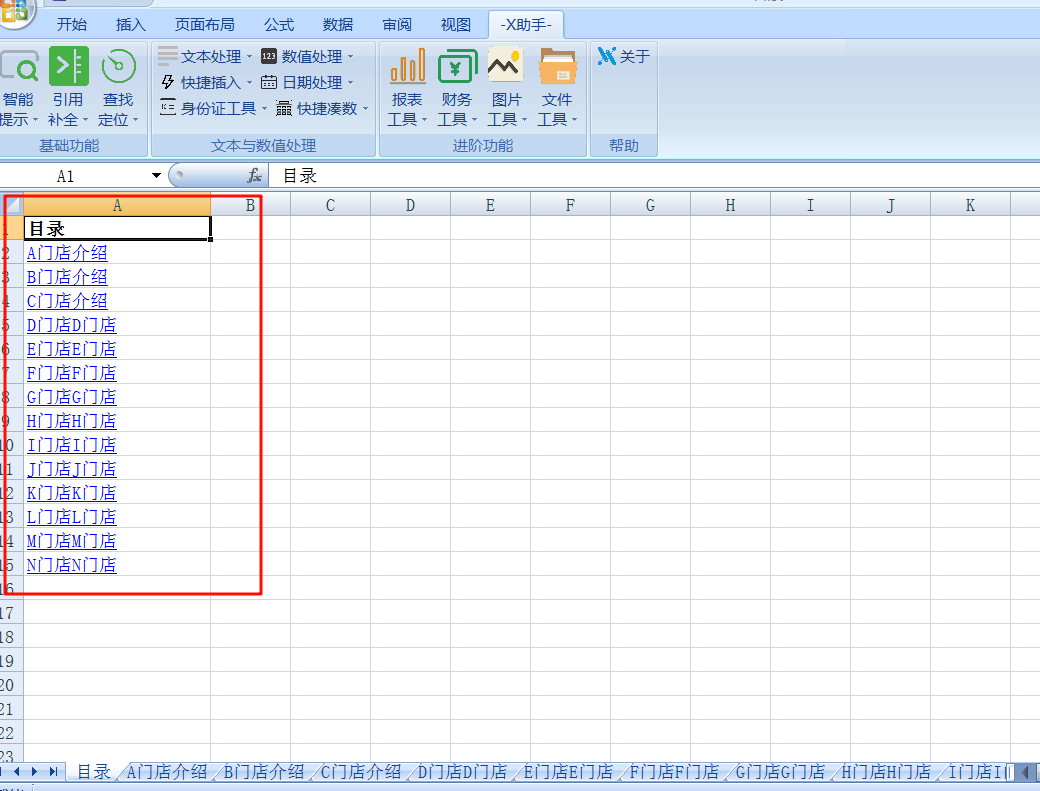Click the horizontal scrollbar left arrow
Image resolution: width=1040 pixels, height=791 pixels.
1025,772
